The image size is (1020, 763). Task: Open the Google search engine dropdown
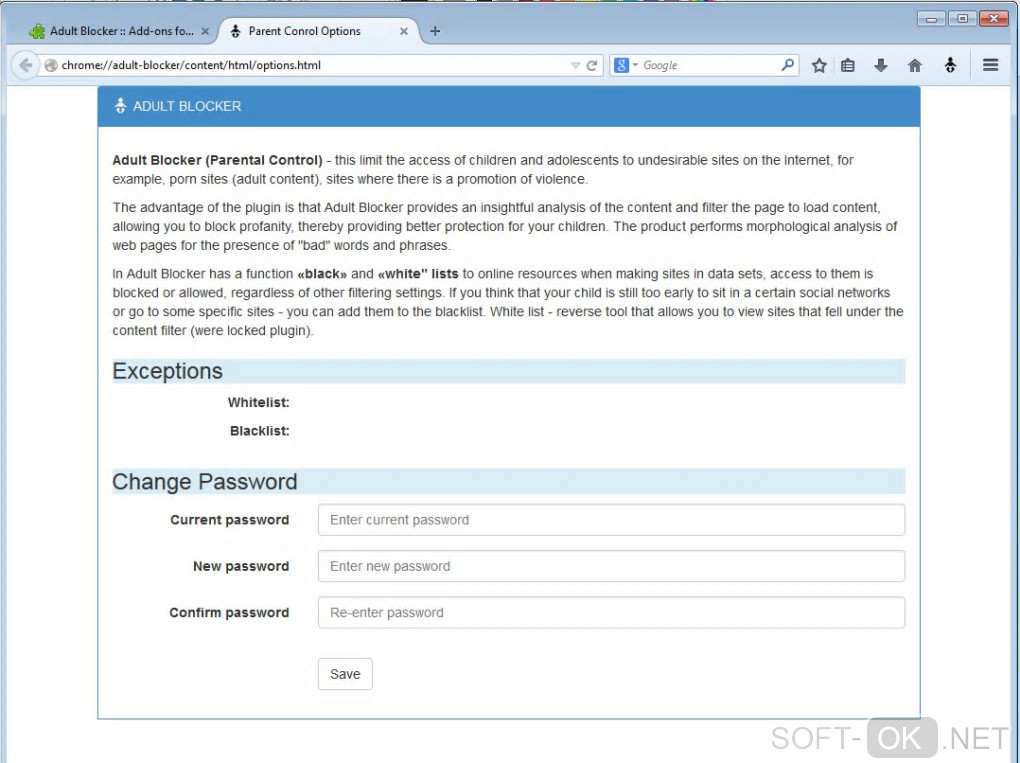625,66
